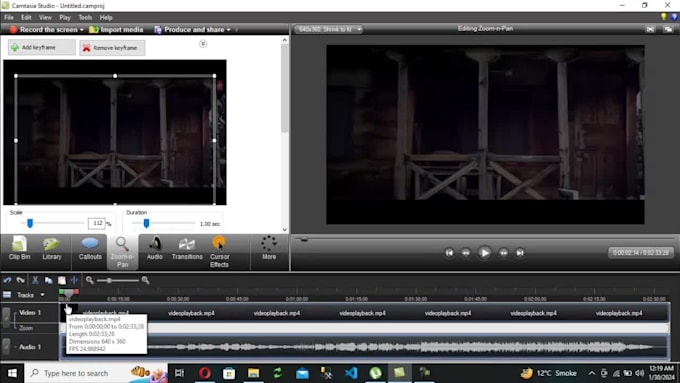Screen dimensions: 680x383
Task: Jump to previous clip in preview
Action: pyautogui.click(x=449, y=252)
